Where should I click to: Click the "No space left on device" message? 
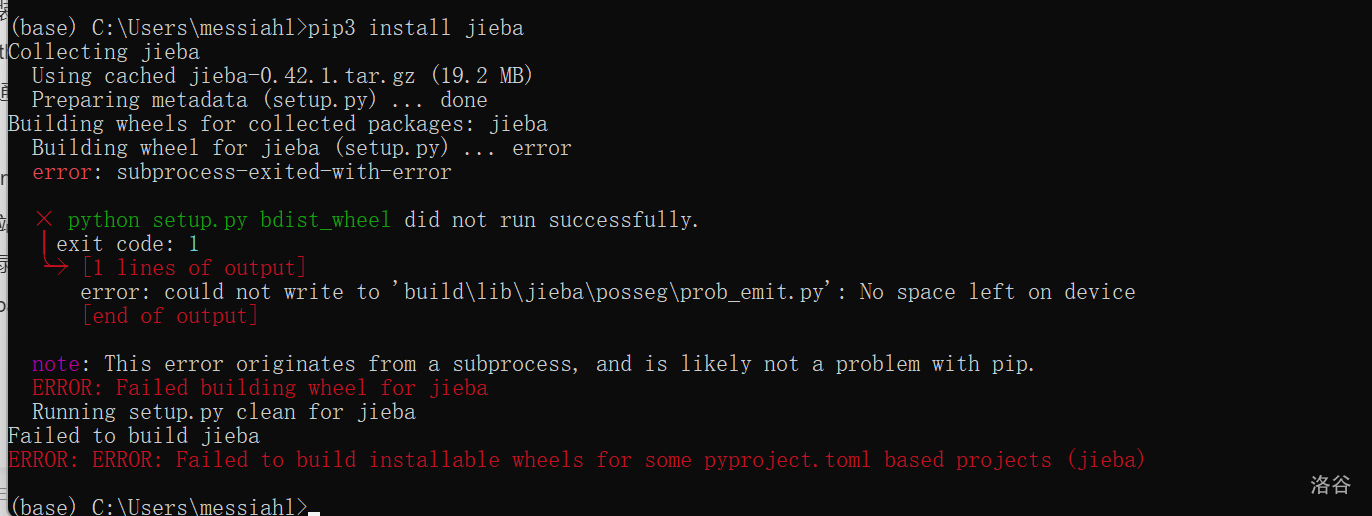coord(998,292)
